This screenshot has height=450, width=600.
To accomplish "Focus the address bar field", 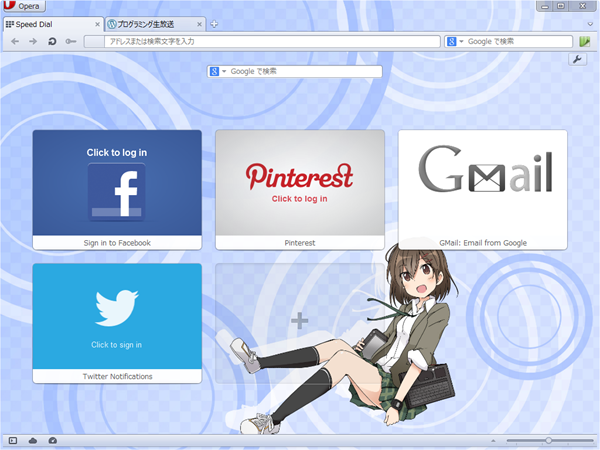I will point(272,41).
